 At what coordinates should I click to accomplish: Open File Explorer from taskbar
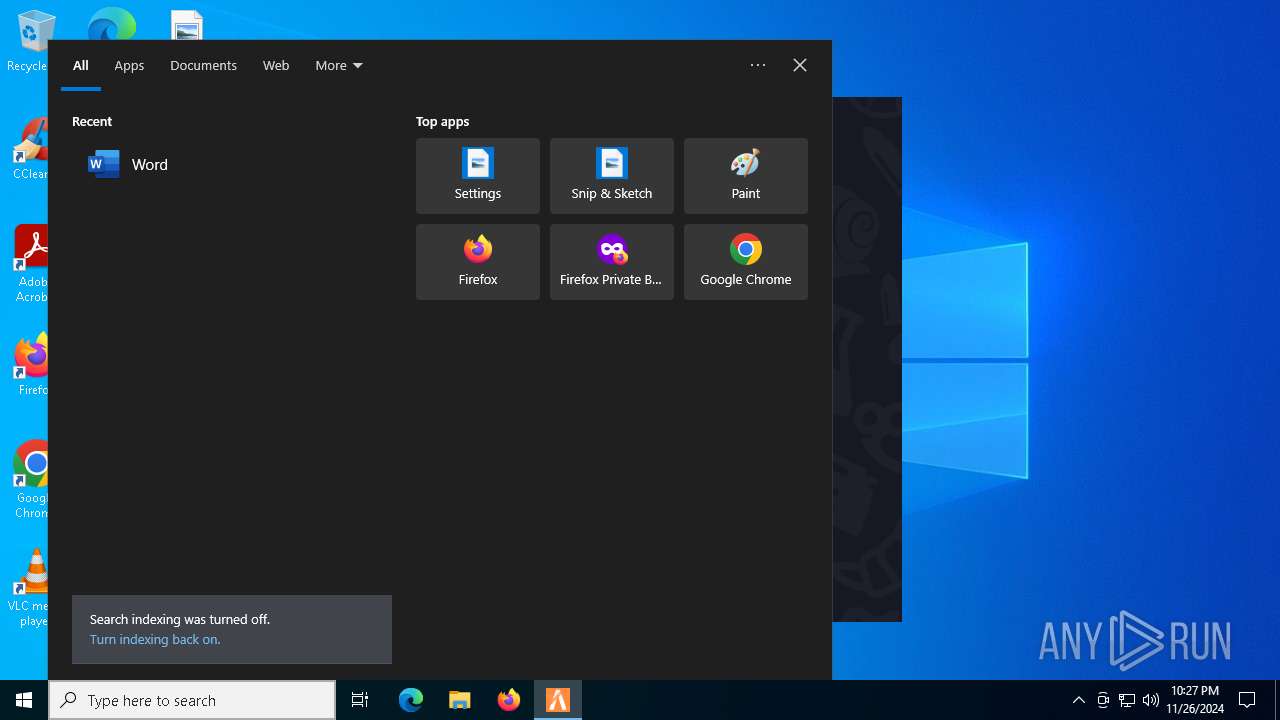point(460,700)
